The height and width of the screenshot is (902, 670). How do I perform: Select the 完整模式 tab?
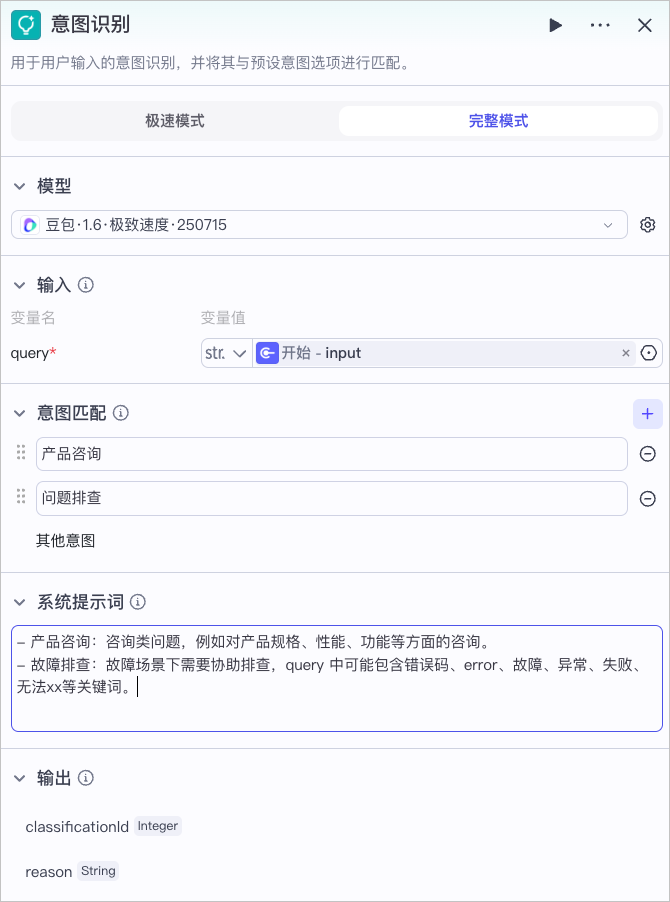[498, 121]
